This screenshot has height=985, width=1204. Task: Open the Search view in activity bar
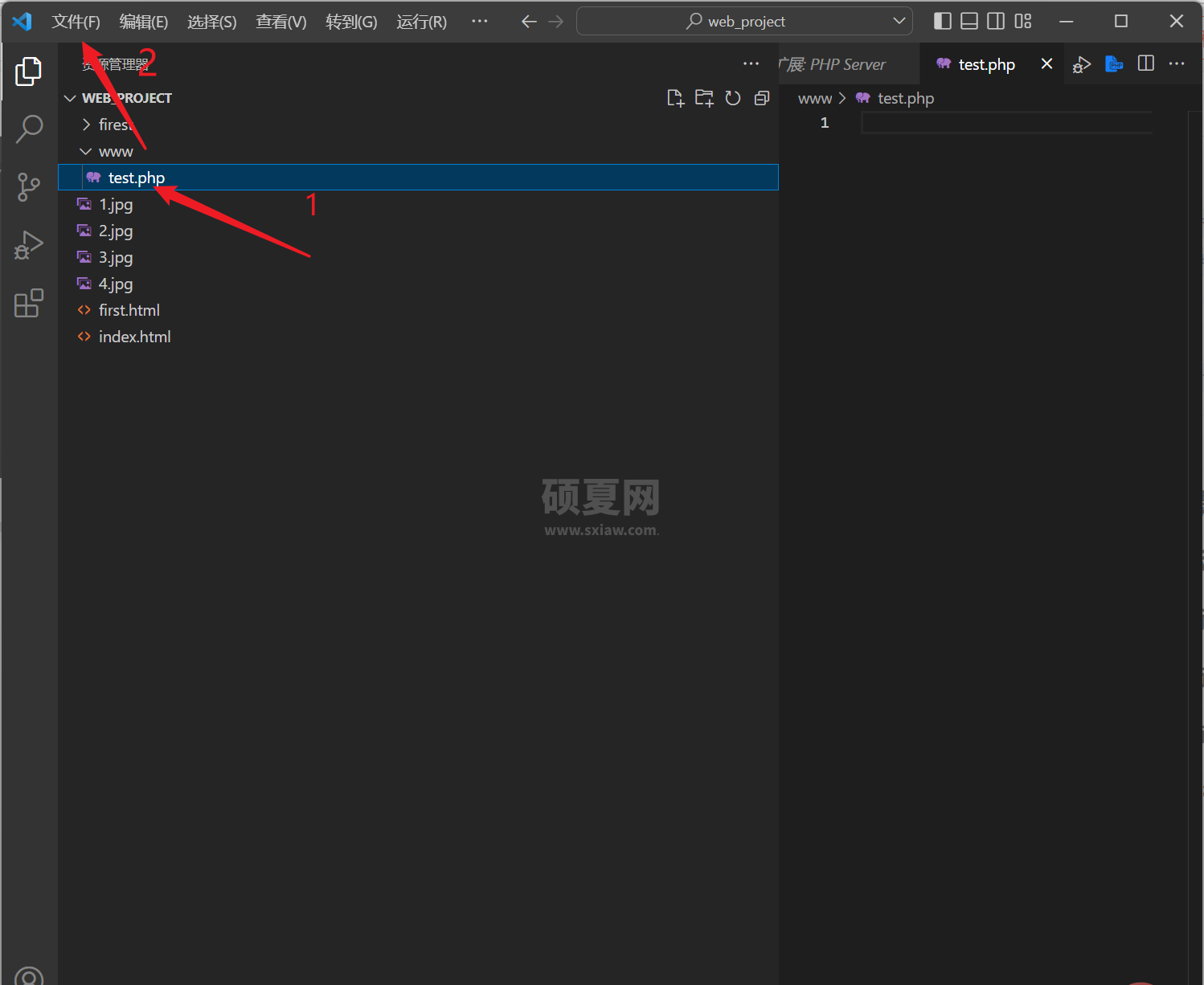pos(29,129)
